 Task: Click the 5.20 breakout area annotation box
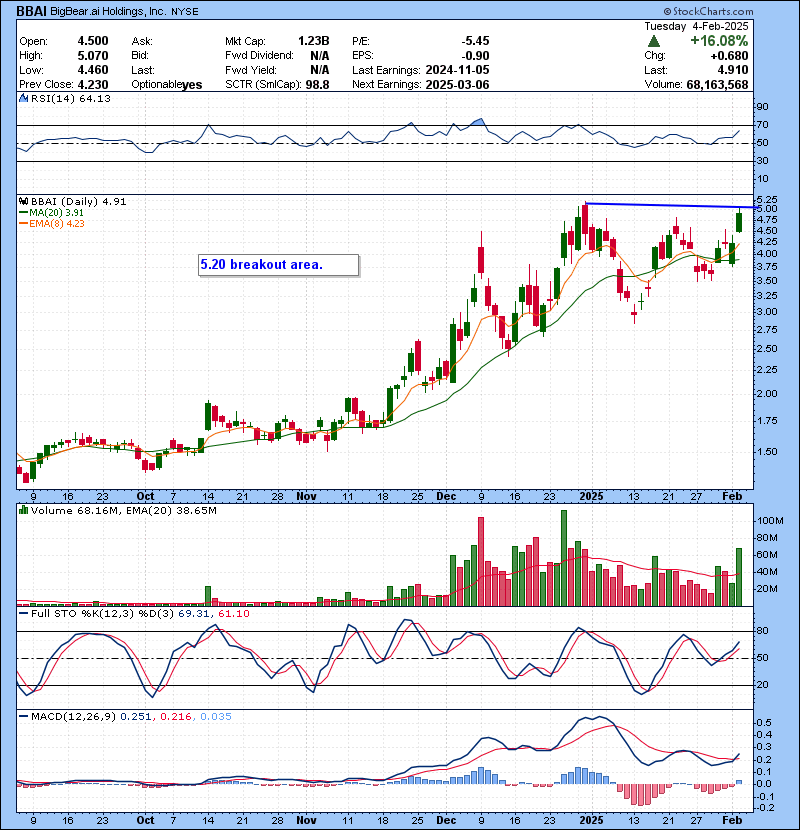tap(278, 265)
